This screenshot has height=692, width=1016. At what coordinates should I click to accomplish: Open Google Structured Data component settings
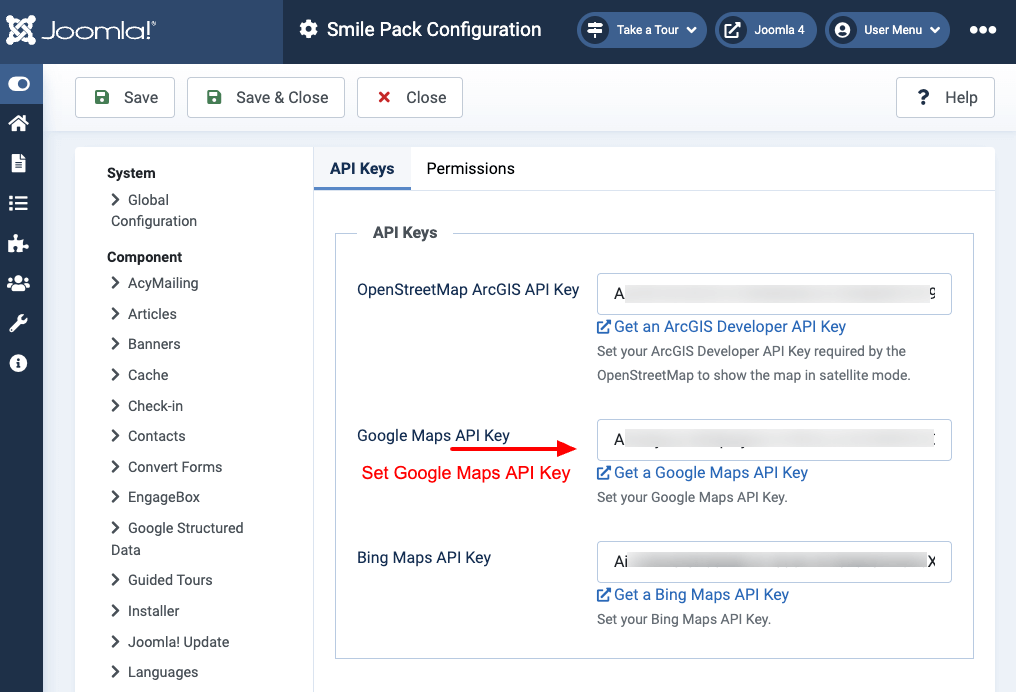(177, 538)
